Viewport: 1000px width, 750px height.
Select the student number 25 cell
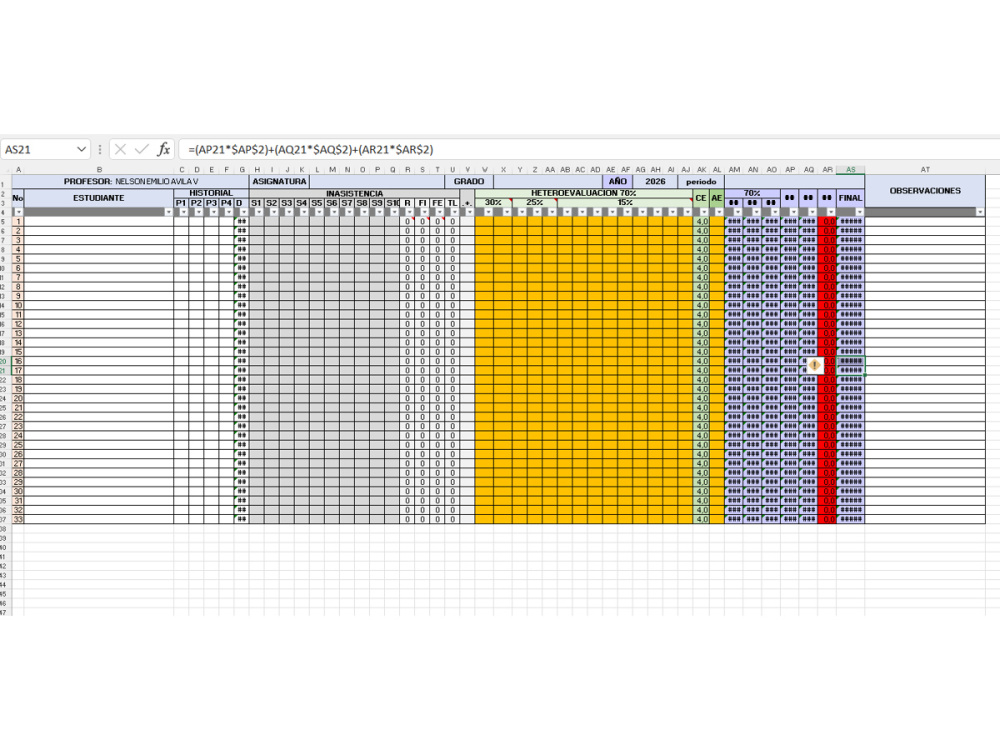coord(18,445)
